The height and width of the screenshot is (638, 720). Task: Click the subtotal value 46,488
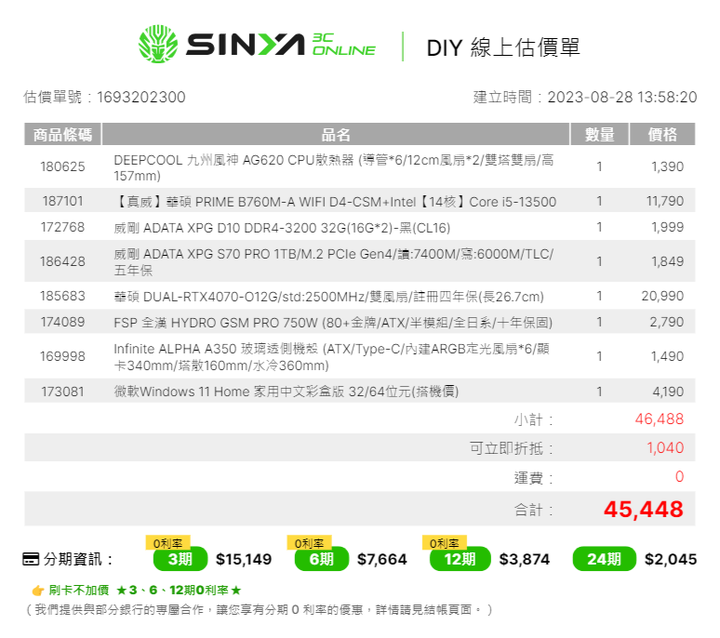[x=659, y=419]
